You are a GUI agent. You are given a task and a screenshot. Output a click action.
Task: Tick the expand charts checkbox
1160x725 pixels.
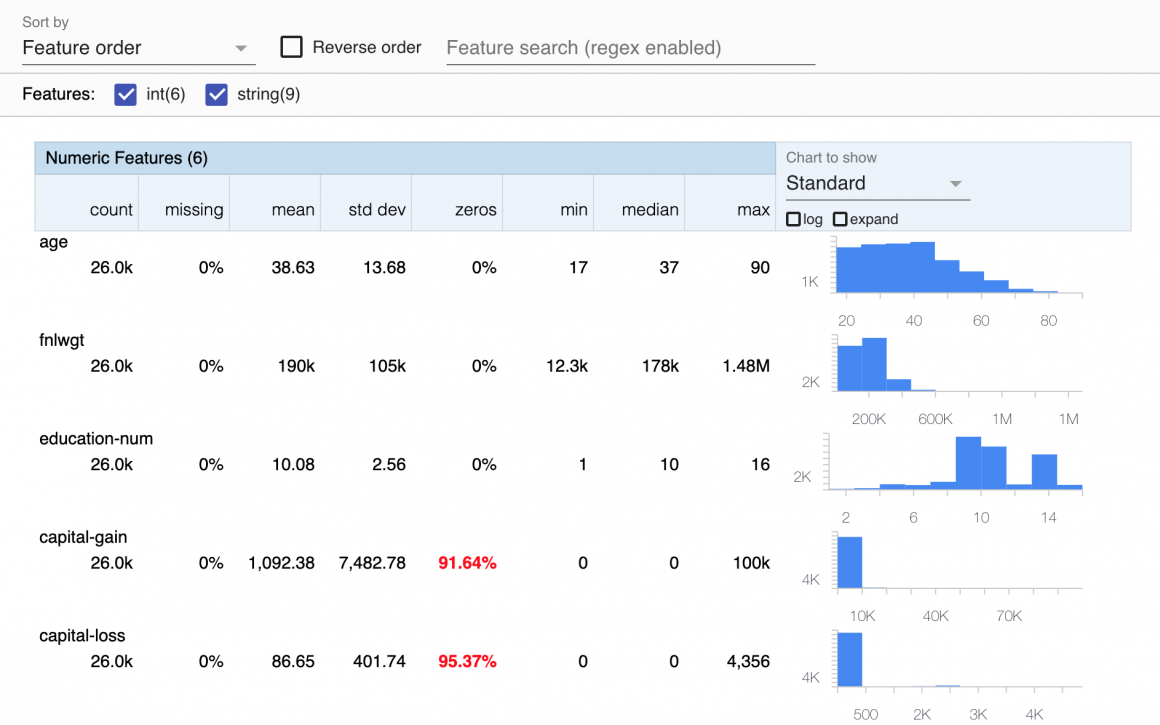pos(840,219)
